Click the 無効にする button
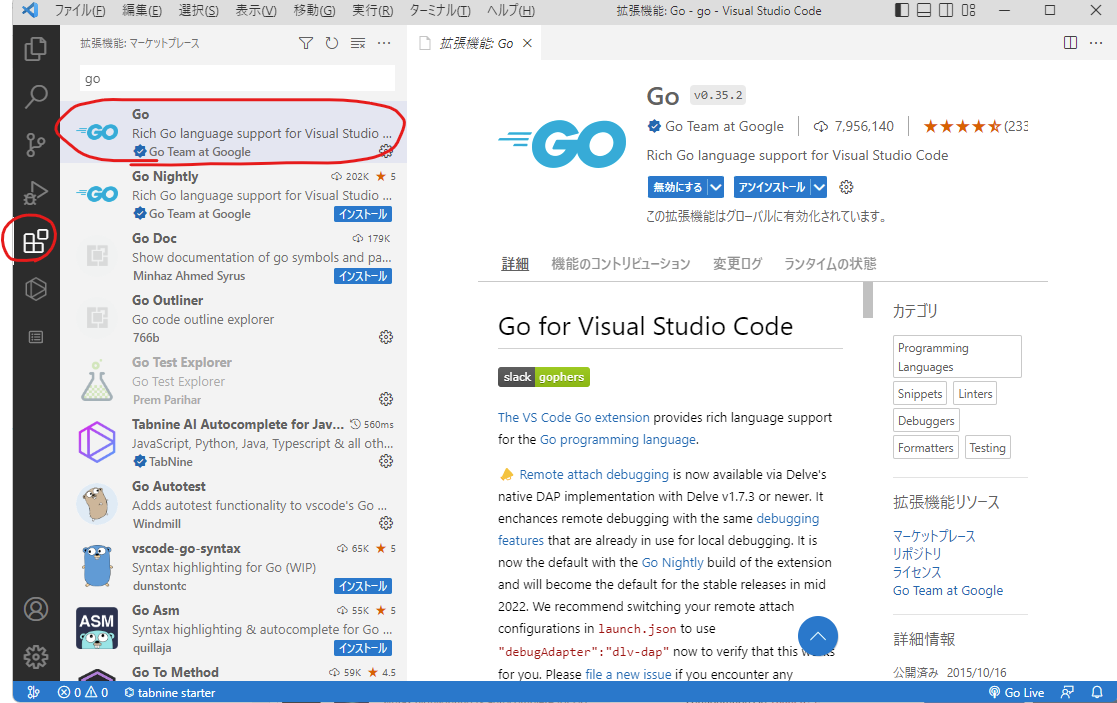 tap(677, 187)
